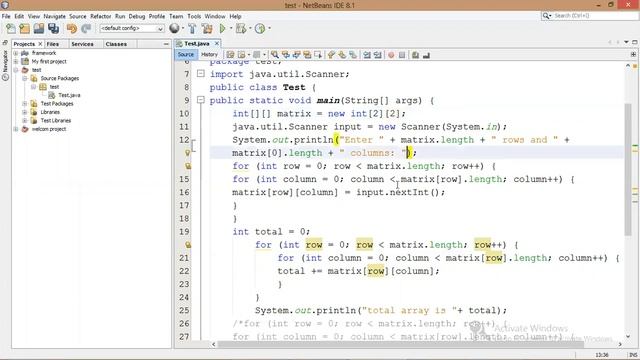Click the globe browser icon in the toolbar
640x360 pixels.
(174, 28)
